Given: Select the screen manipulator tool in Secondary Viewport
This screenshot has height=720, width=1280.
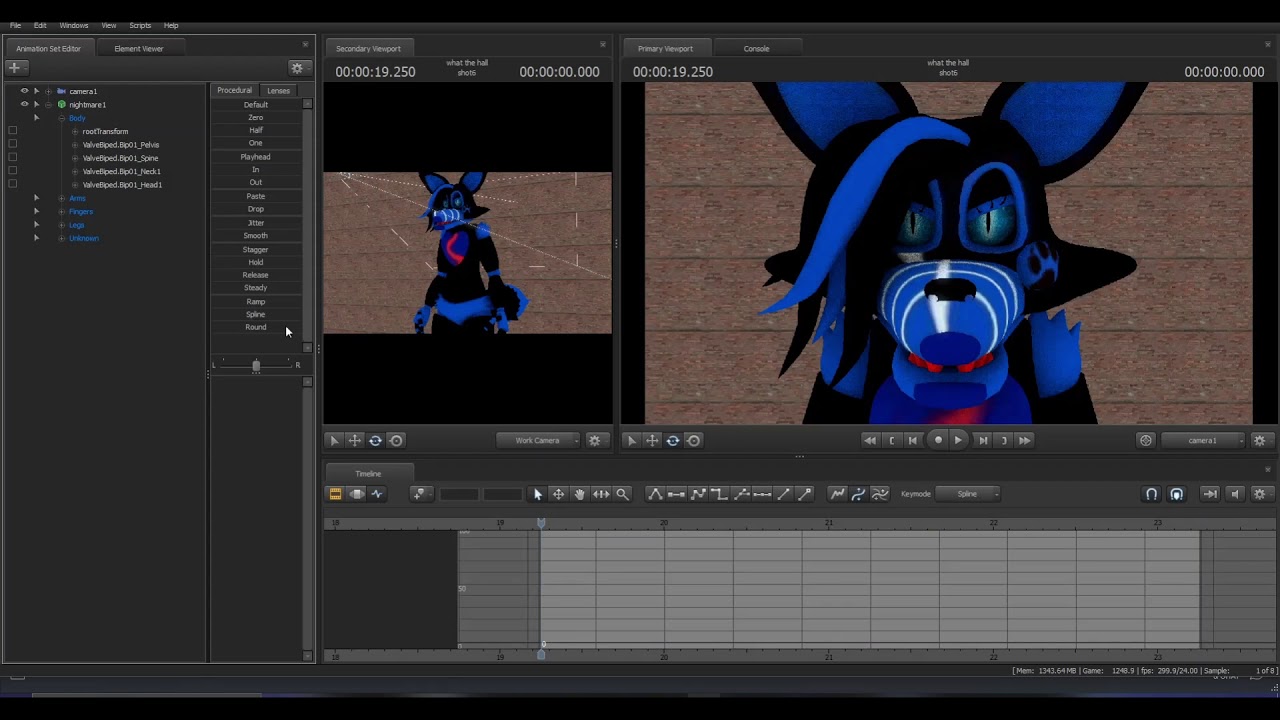Looking at the screenshot, I should coord(396,440).
